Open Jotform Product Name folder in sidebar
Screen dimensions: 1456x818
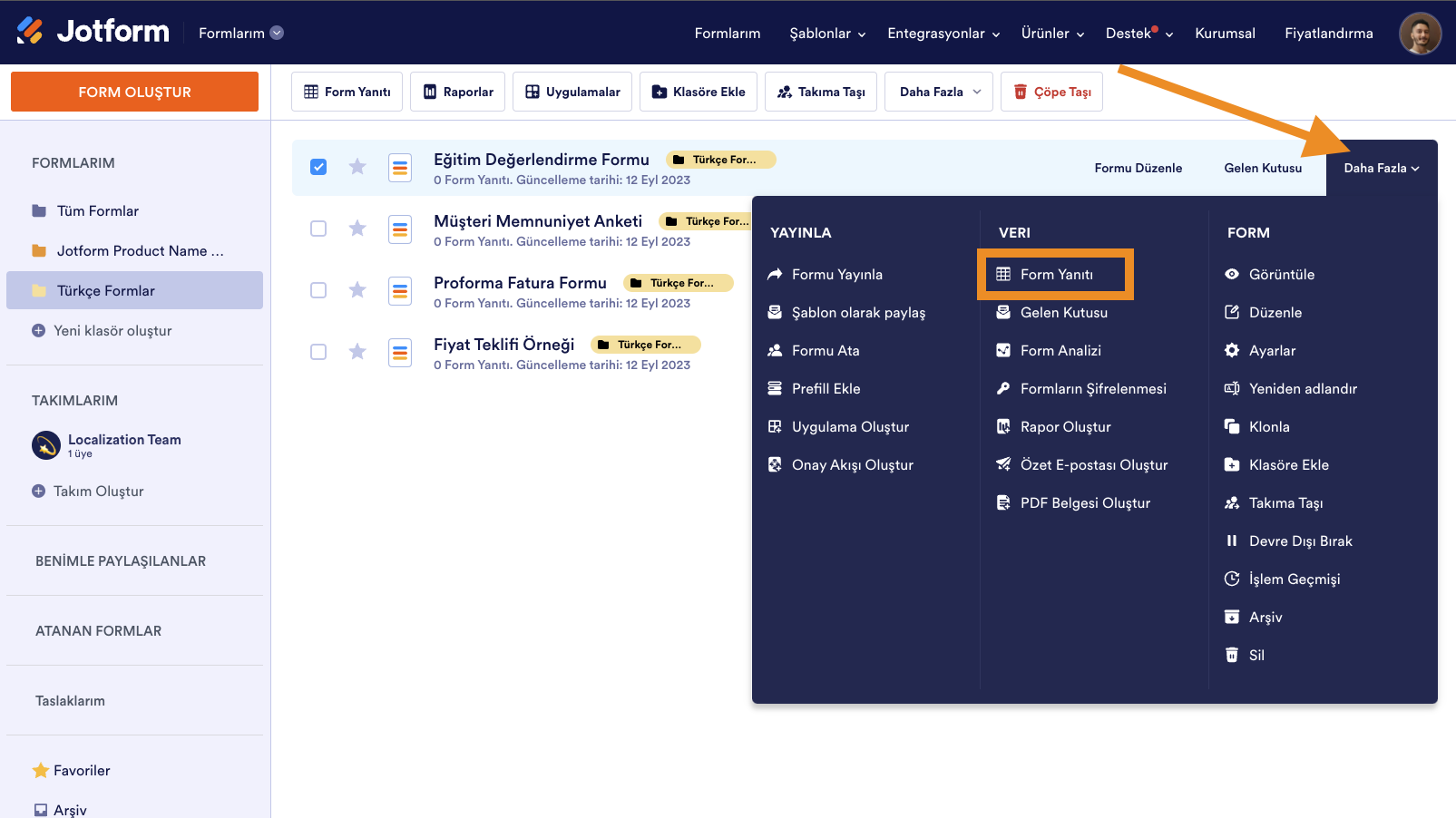(x=134, y=250)
